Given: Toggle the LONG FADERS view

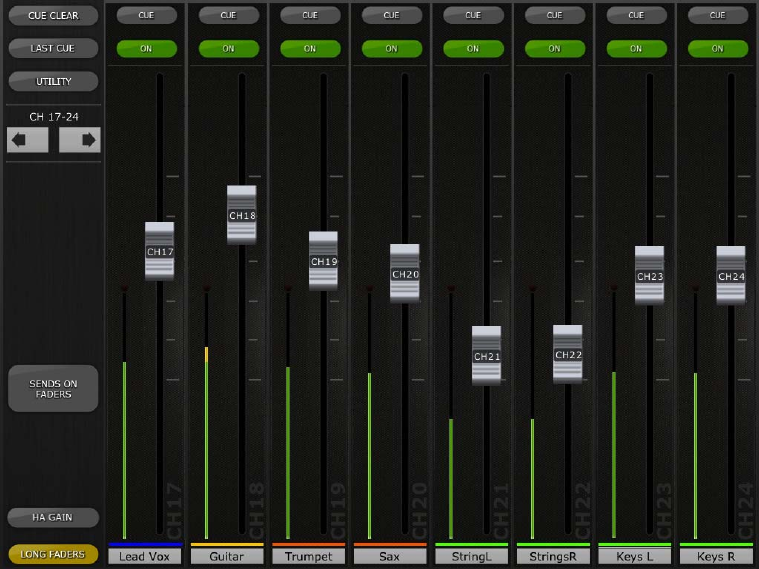Looking at the screenshot, I should [x=53, y=554].
